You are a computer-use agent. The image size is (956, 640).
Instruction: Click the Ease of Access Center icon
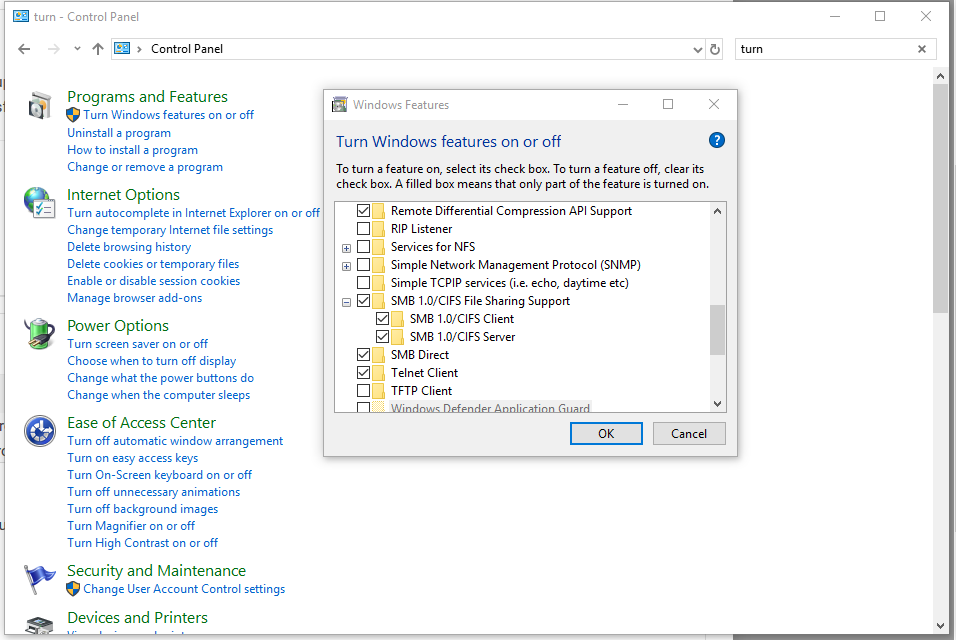pyautogui.click(x=40, y=432)
